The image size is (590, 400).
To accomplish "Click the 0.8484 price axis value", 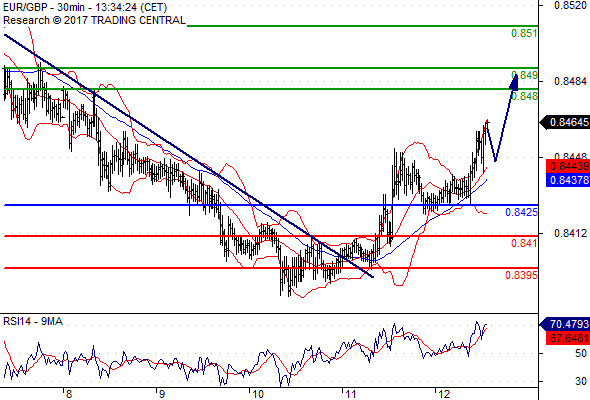I will (x=570, y=81).
